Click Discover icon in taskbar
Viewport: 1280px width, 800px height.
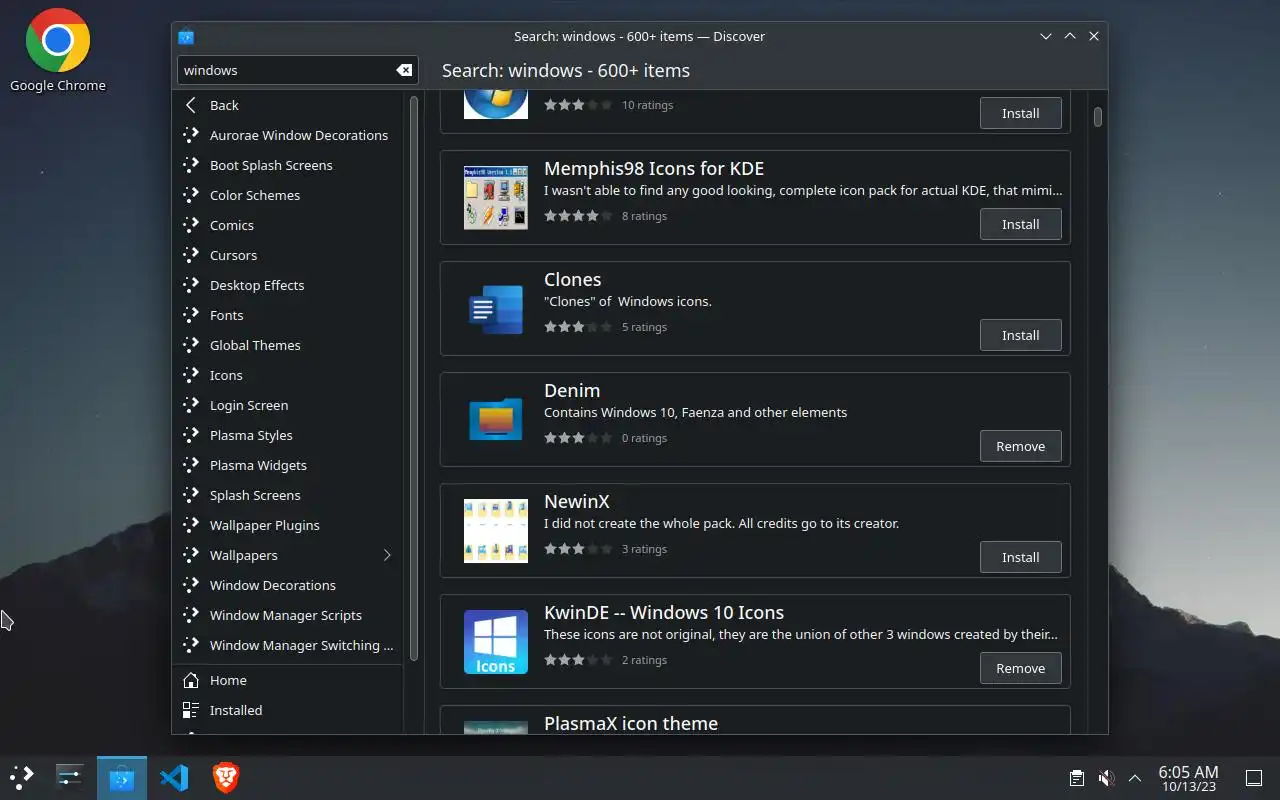pos(122,777)
